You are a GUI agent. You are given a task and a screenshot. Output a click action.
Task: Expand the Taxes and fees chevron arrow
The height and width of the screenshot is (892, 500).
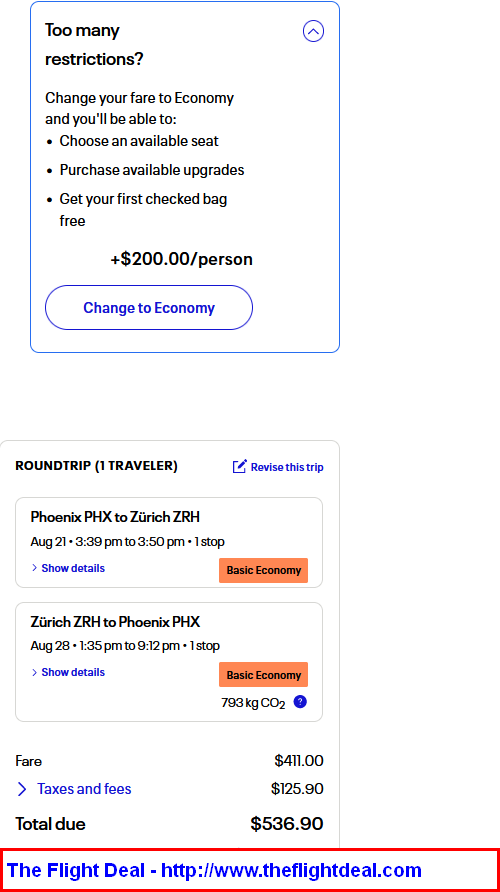pyautogui.click(x=22, y=789)
